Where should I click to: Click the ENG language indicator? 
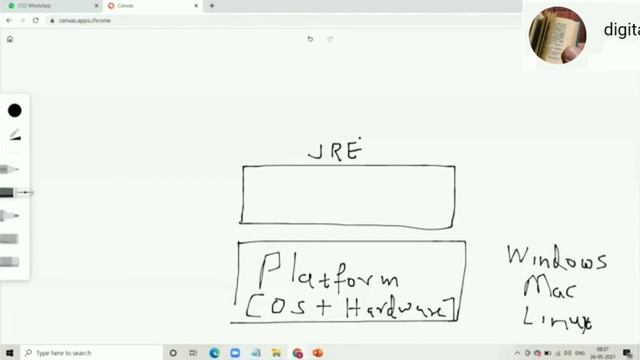(580, 353)
